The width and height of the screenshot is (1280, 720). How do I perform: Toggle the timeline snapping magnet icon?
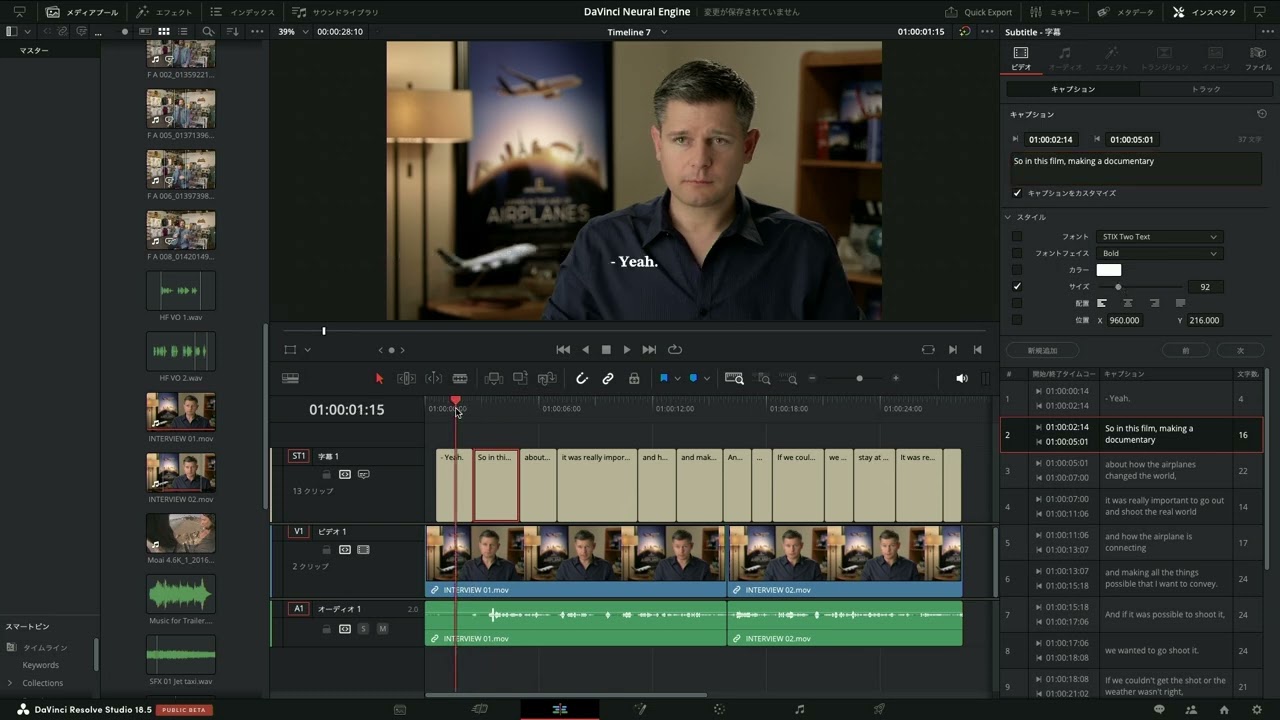pos(582,379)
